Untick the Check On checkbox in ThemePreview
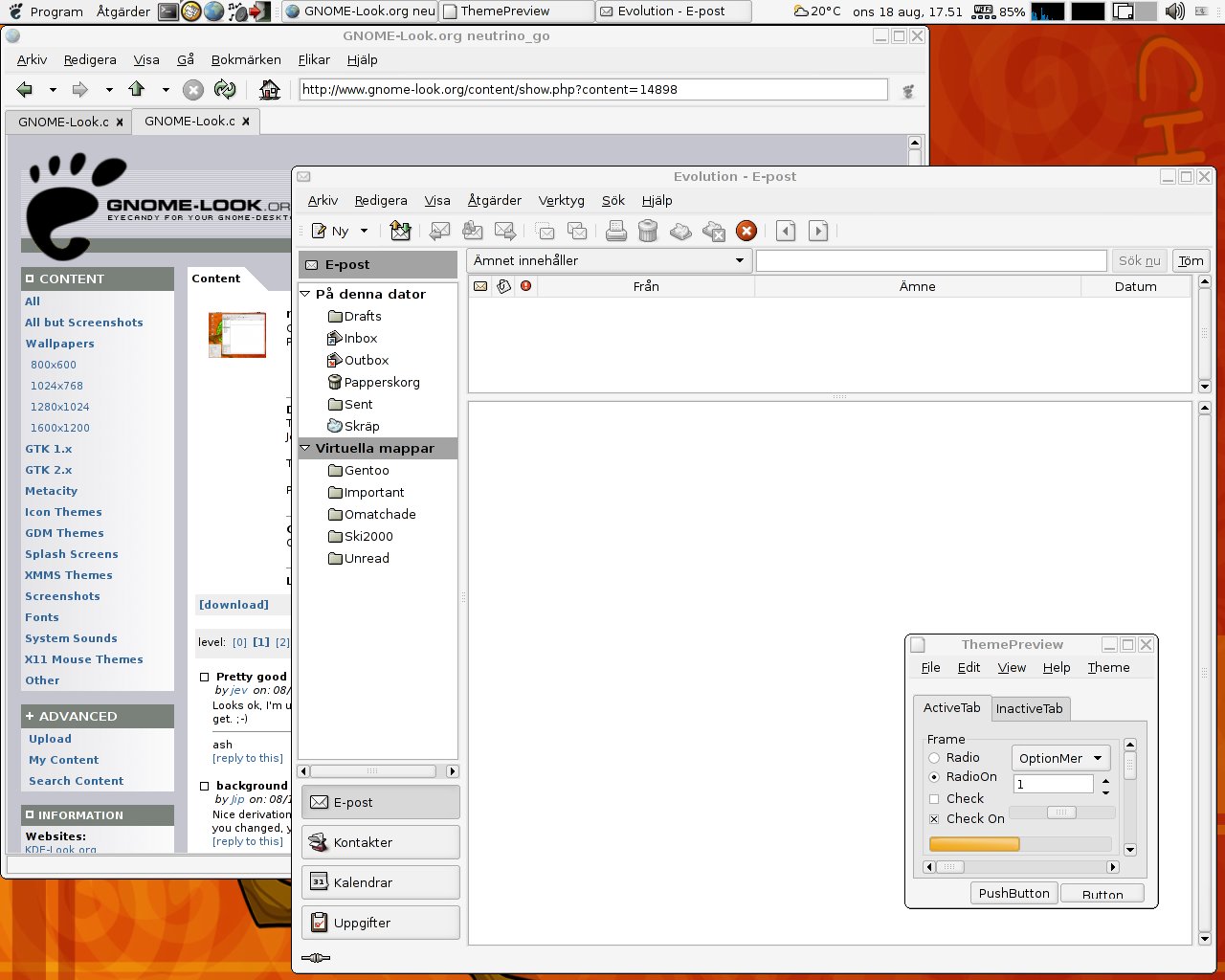 click(x=934, y=819)
